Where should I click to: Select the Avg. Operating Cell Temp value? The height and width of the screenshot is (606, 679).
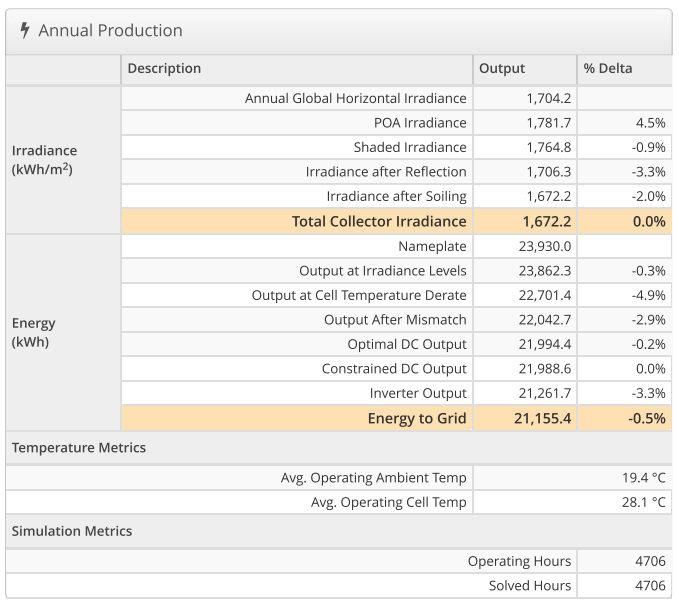click(x=643, y=502)
